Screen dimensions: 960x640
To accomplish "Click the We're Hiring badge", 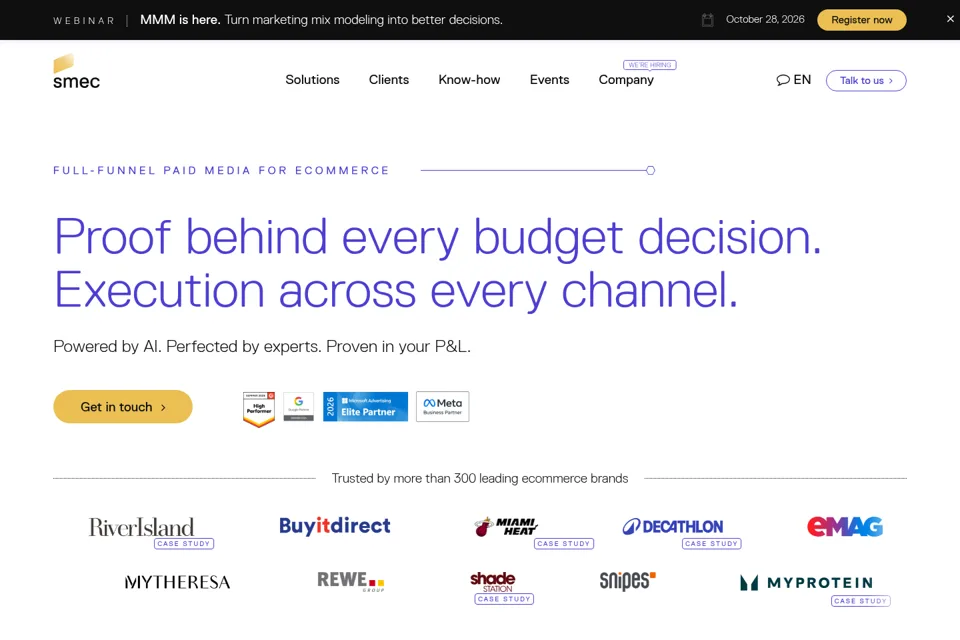I will coord(650,65).
